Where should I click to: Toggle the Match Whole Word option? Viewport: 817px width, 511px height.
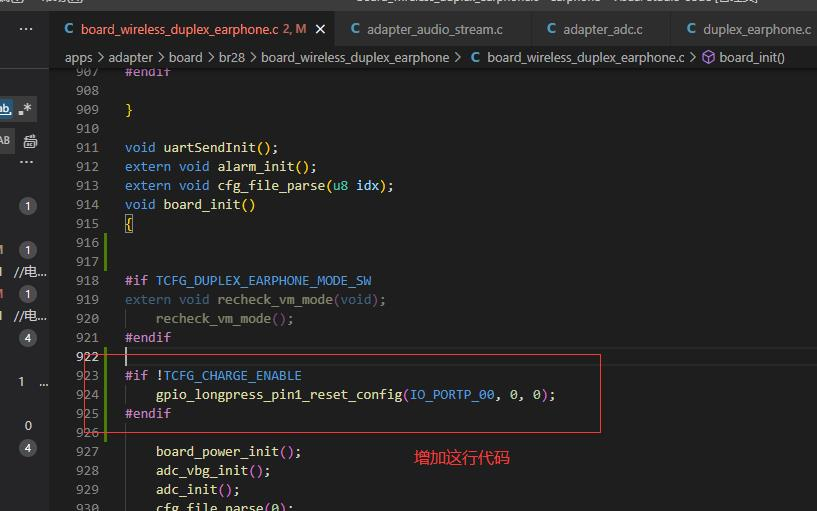[6, 109]
